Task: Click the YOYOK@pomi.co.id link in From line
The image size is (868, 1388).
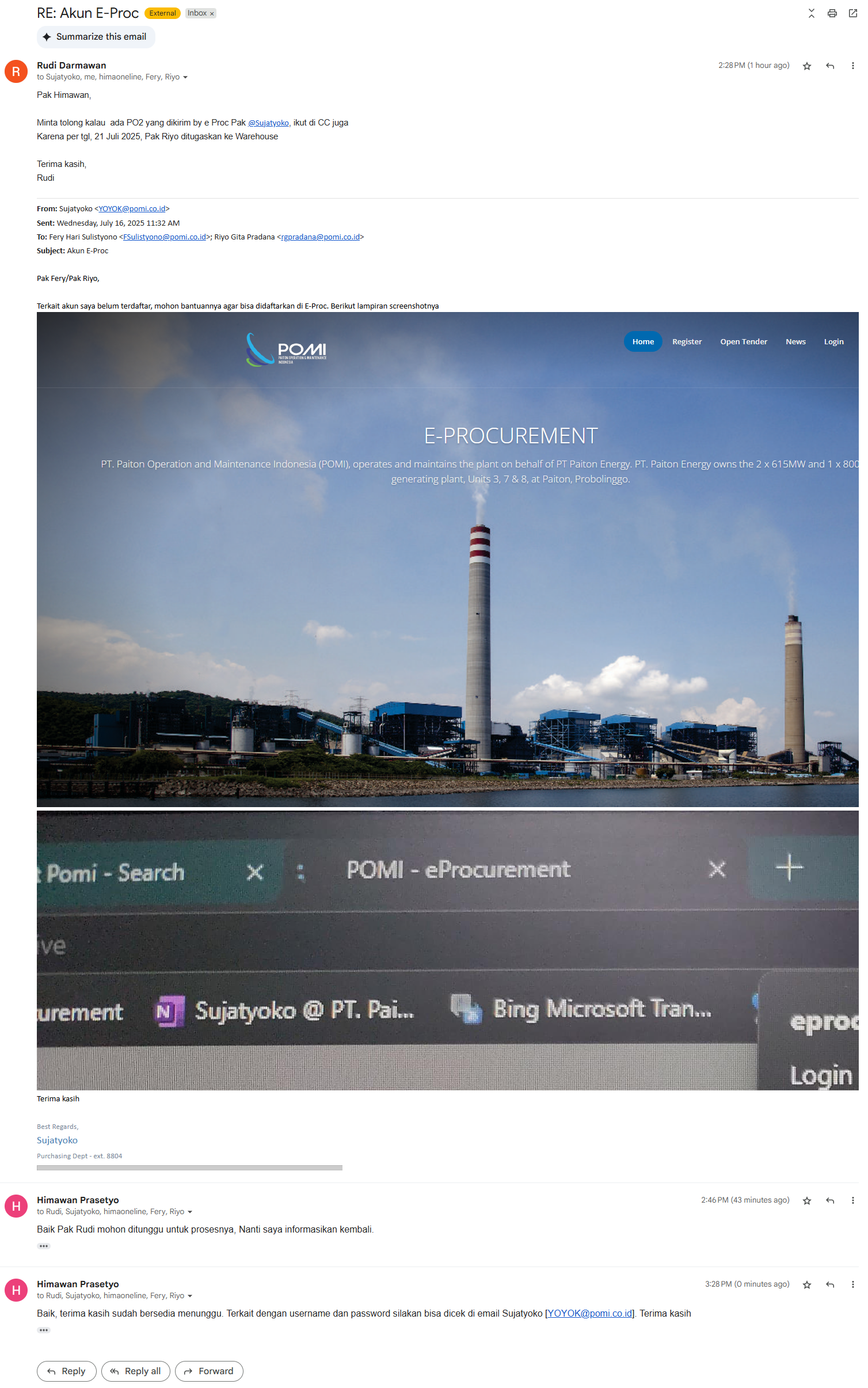Action: [x=132, y=209]
